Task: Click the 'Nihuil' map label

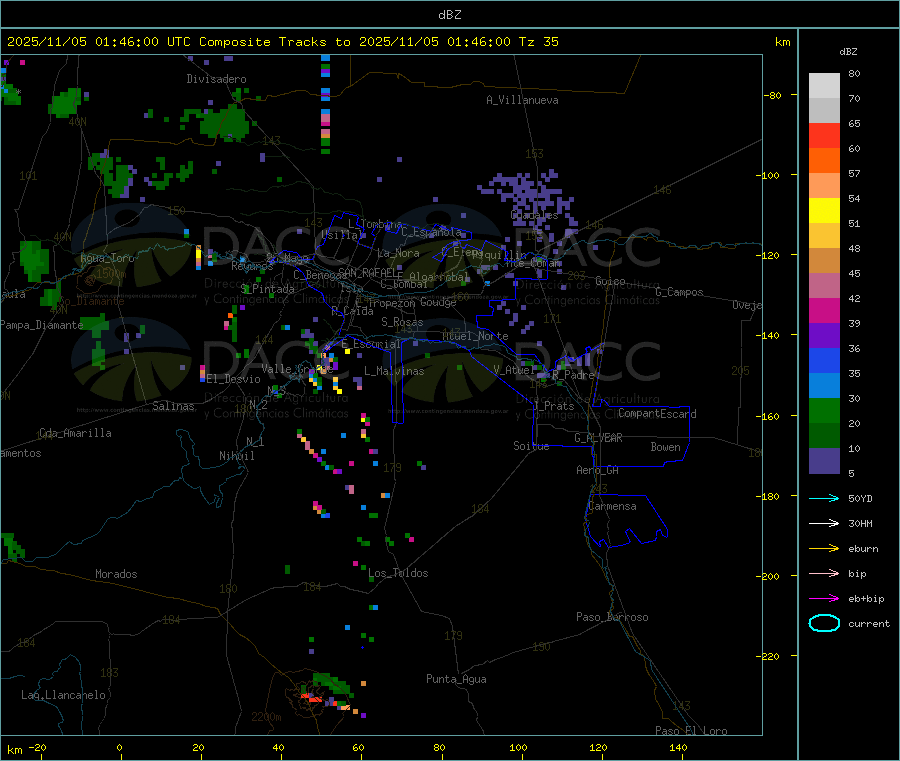Action: tap(236, 456)
